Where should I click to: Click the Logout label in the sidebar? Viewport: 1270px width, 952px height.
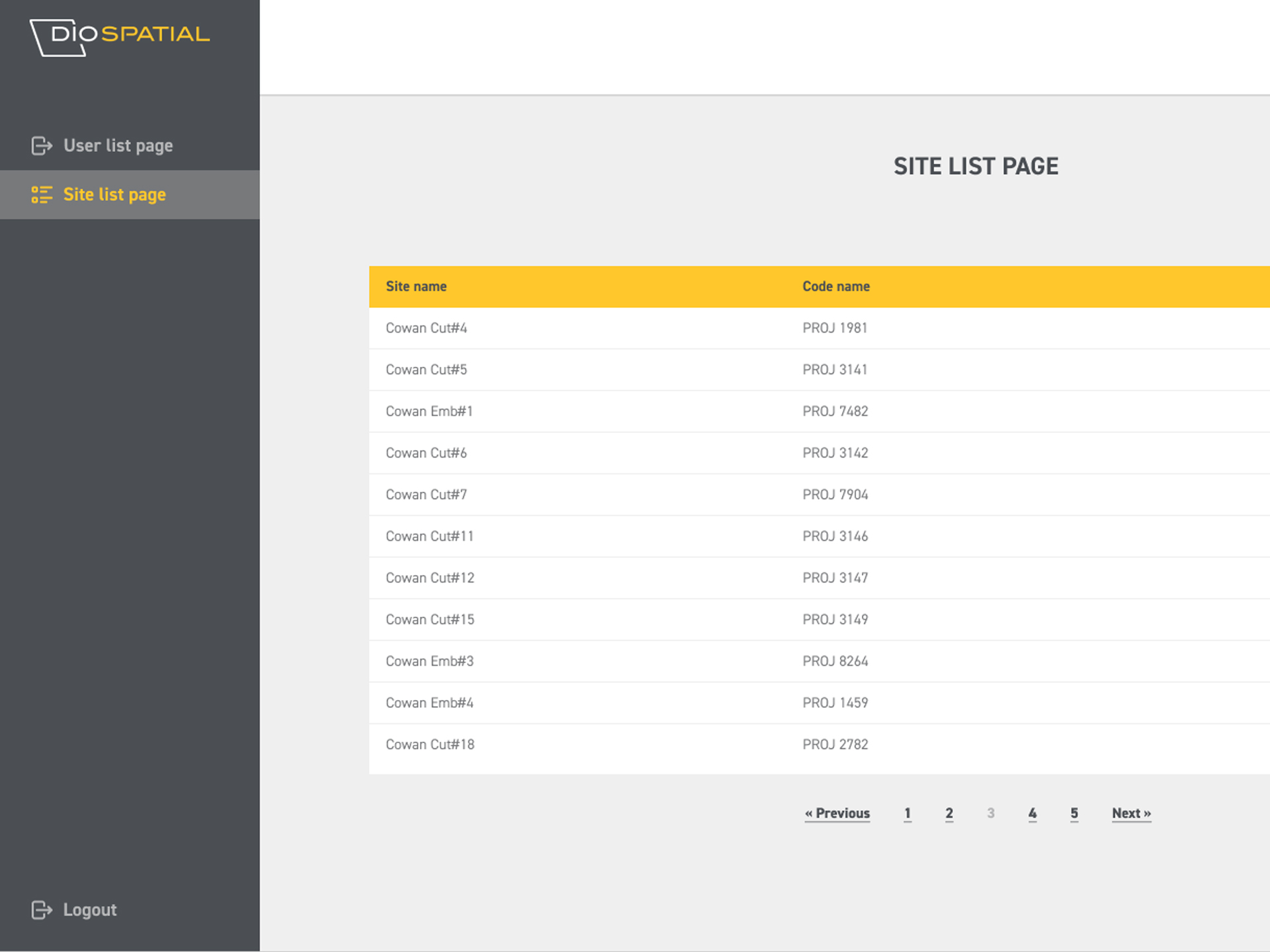coord(90,910)
